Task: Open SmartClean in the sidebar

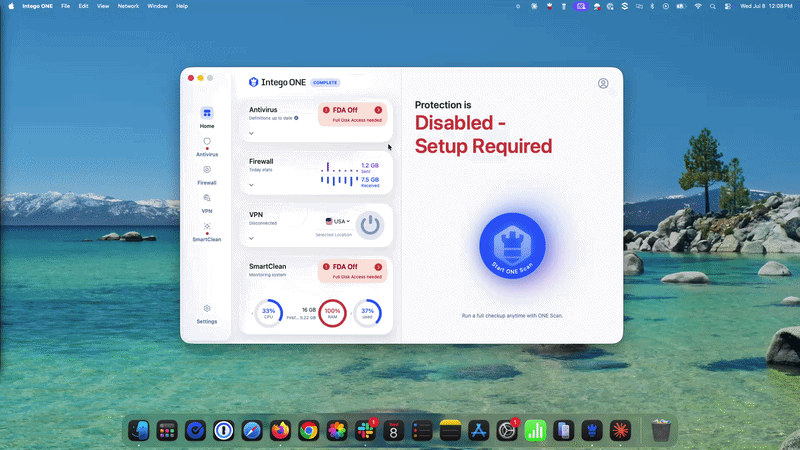Action: (207, 232)
